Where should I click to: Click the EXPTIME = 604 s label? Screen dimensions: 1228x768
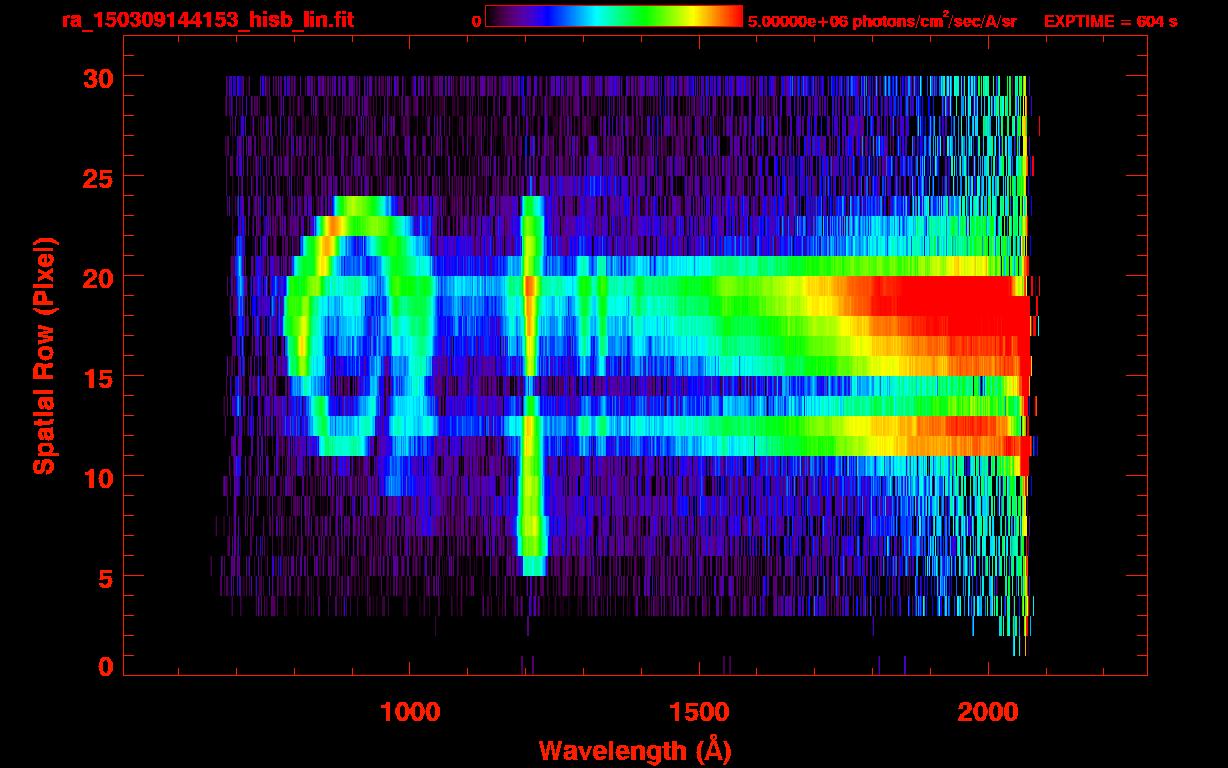pyautogui.click(x=1110, y=21)
